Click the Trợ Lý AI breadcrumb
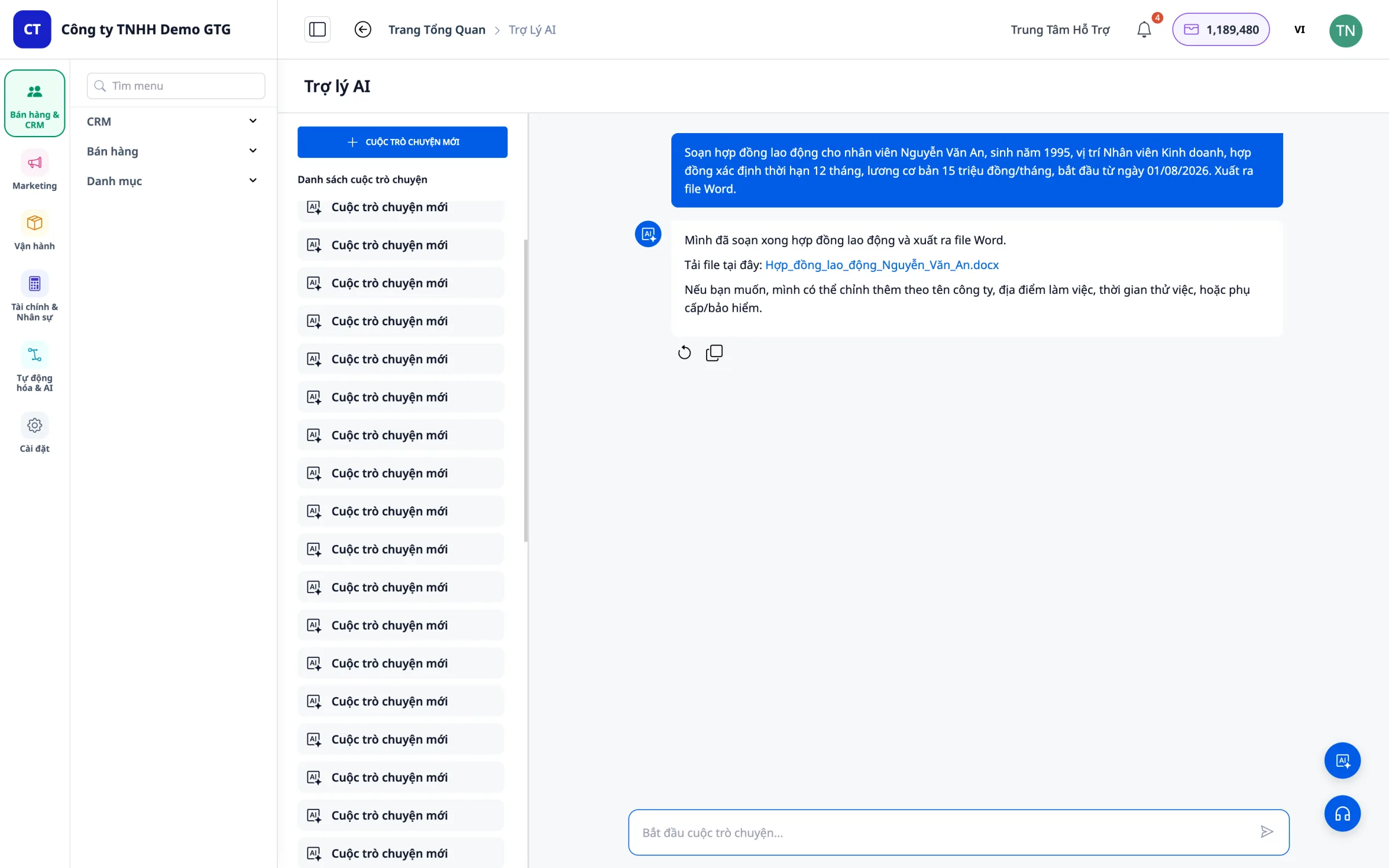This screenshot has width=1389, height=868. pos(532,30)
